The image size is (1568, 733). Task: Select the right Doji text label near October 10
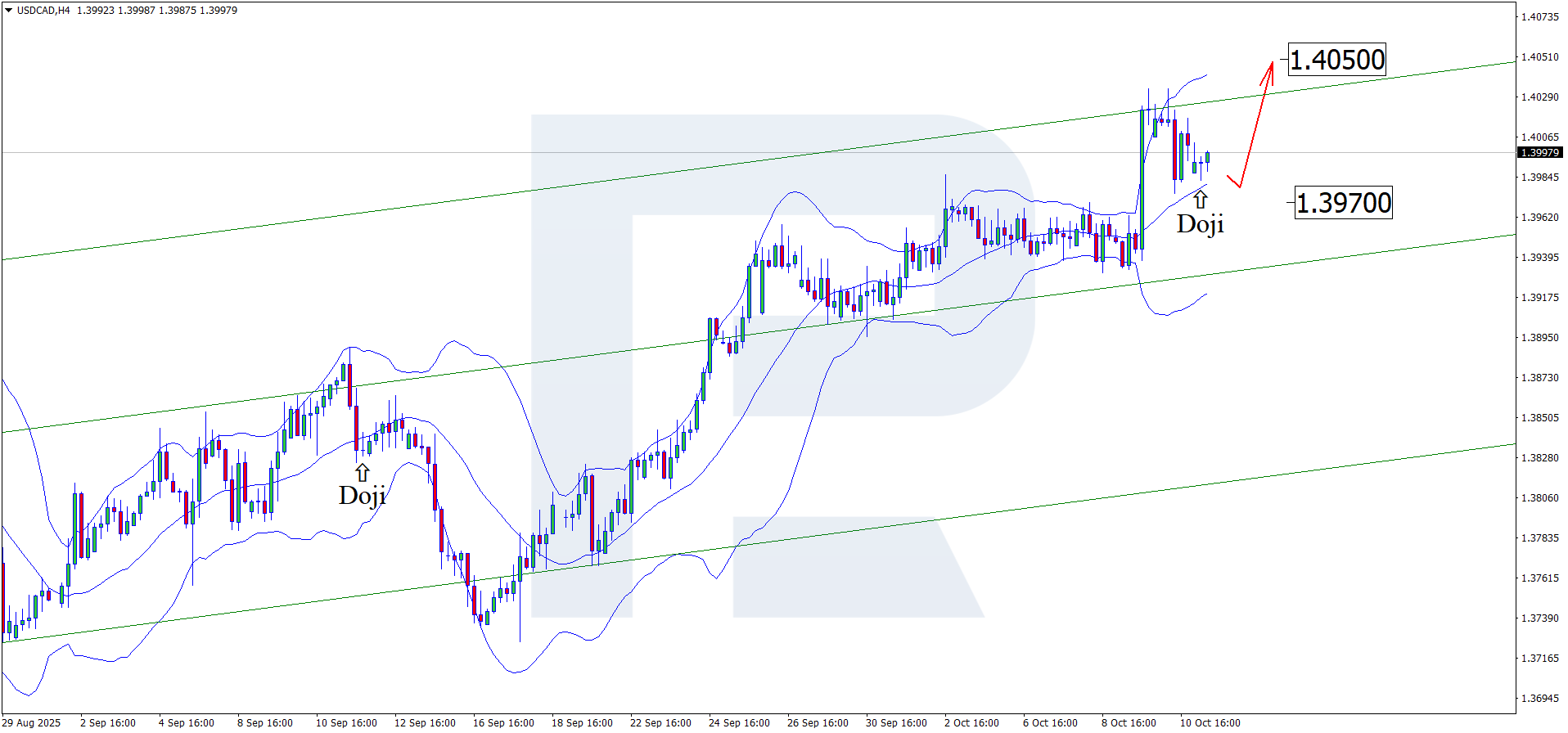(x=1200, y=224)
